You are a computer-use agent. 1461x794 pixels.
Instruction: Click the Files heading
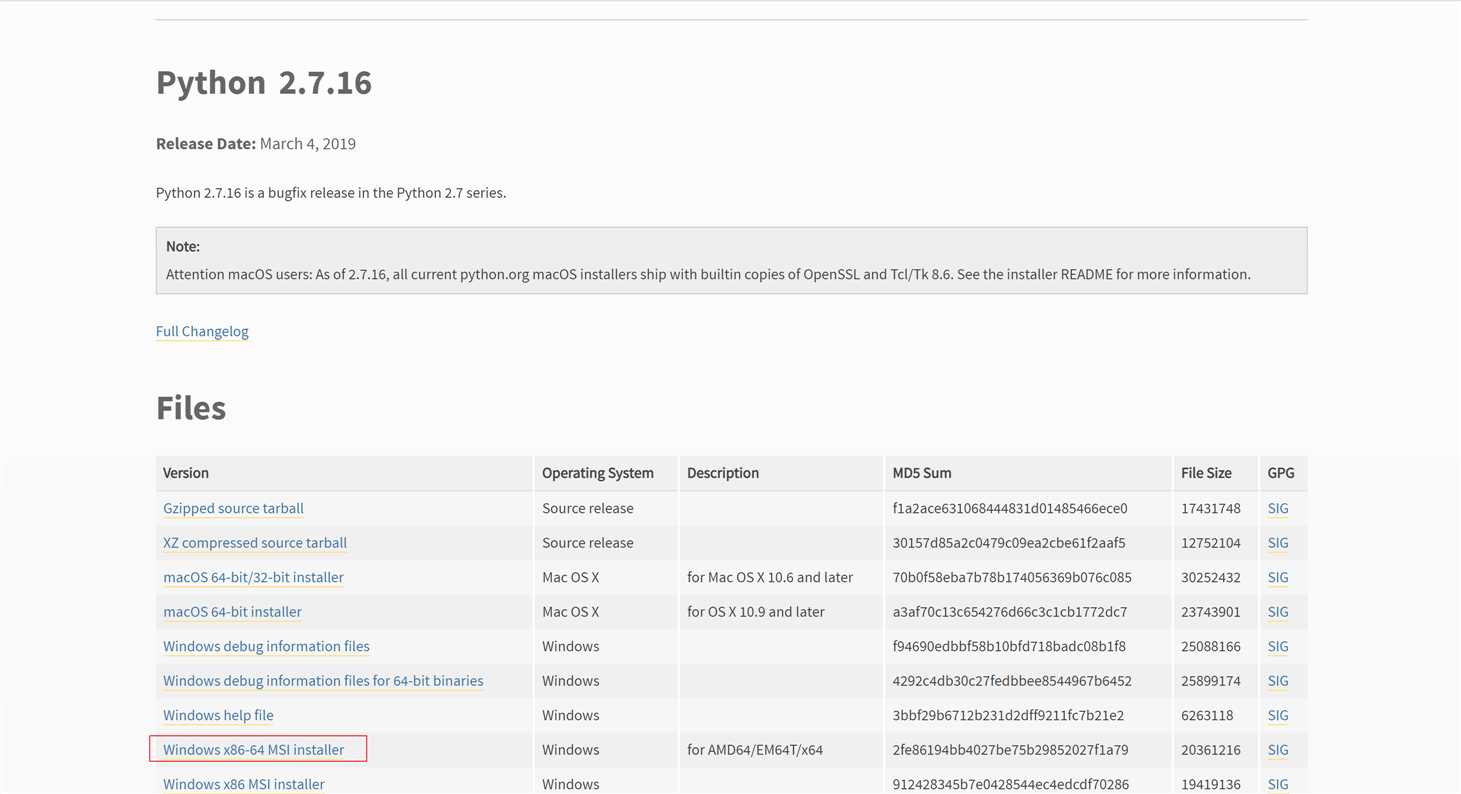(191, 408)
